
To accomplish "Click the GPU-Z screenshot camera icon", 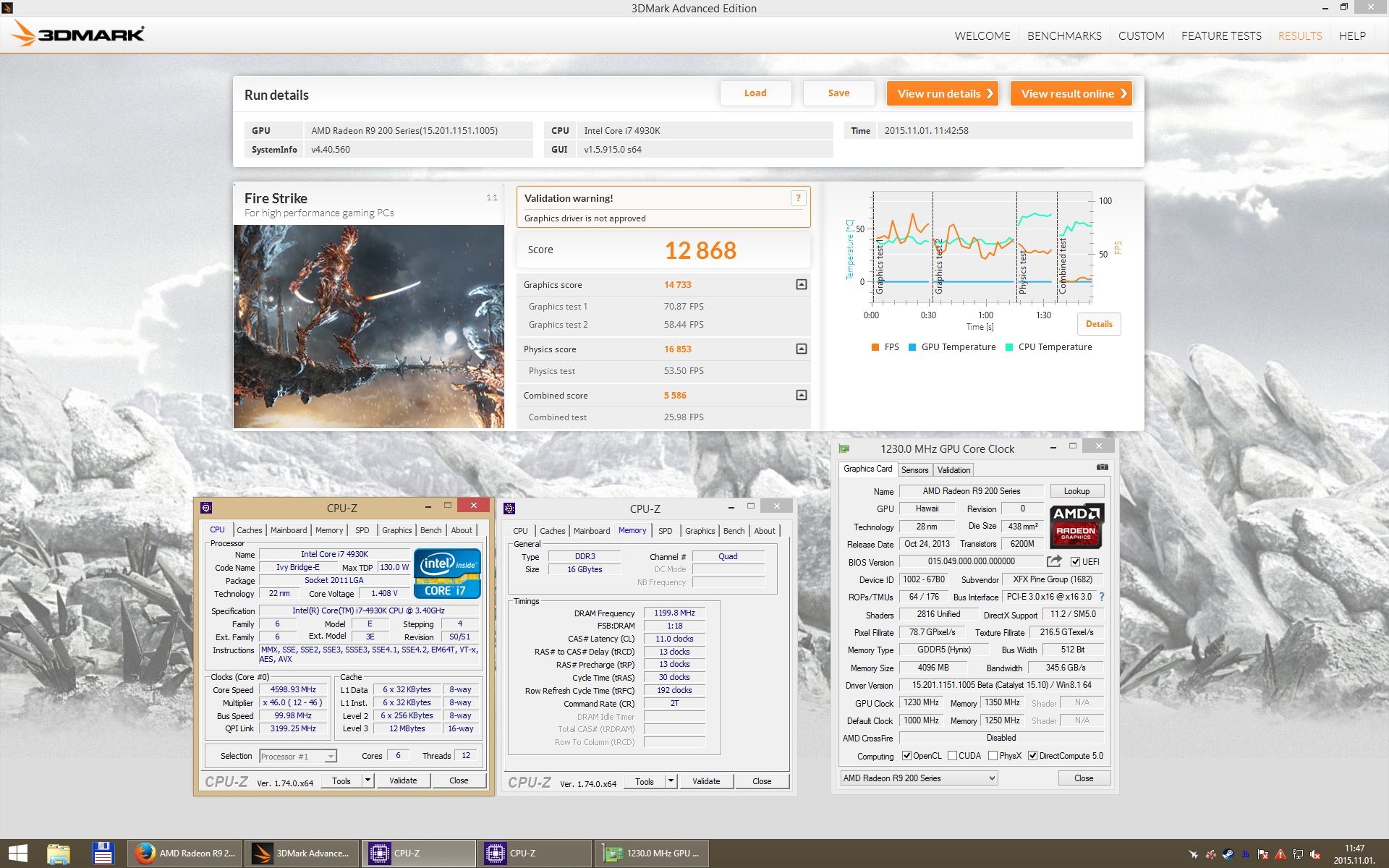I will coord(1102,467).
